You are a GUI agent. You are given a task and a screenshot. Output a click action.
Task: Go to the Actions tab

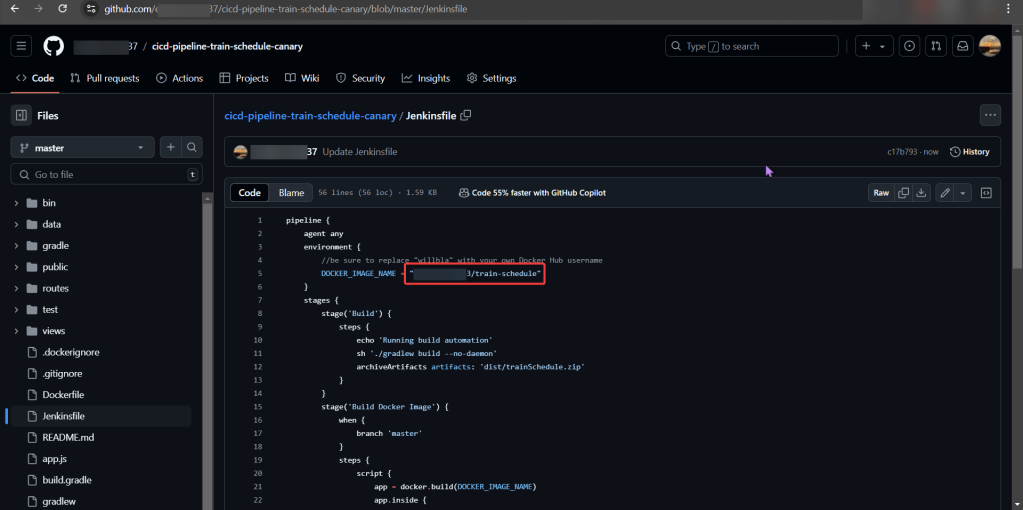pyautogui.click(x=179, y=78)
